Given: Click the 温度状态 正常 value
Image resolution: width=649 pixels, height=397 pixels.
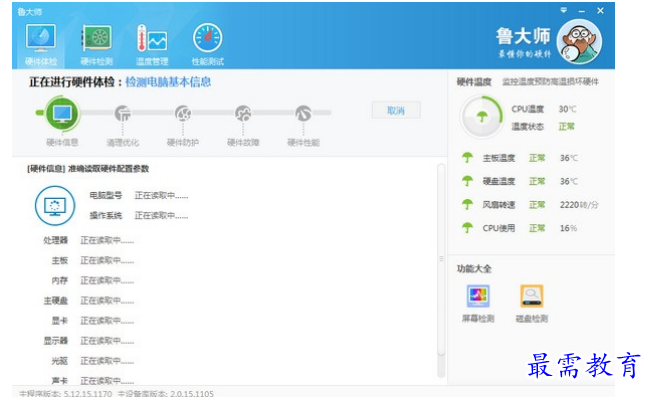Looking at the screenshot, I should 567,127.
